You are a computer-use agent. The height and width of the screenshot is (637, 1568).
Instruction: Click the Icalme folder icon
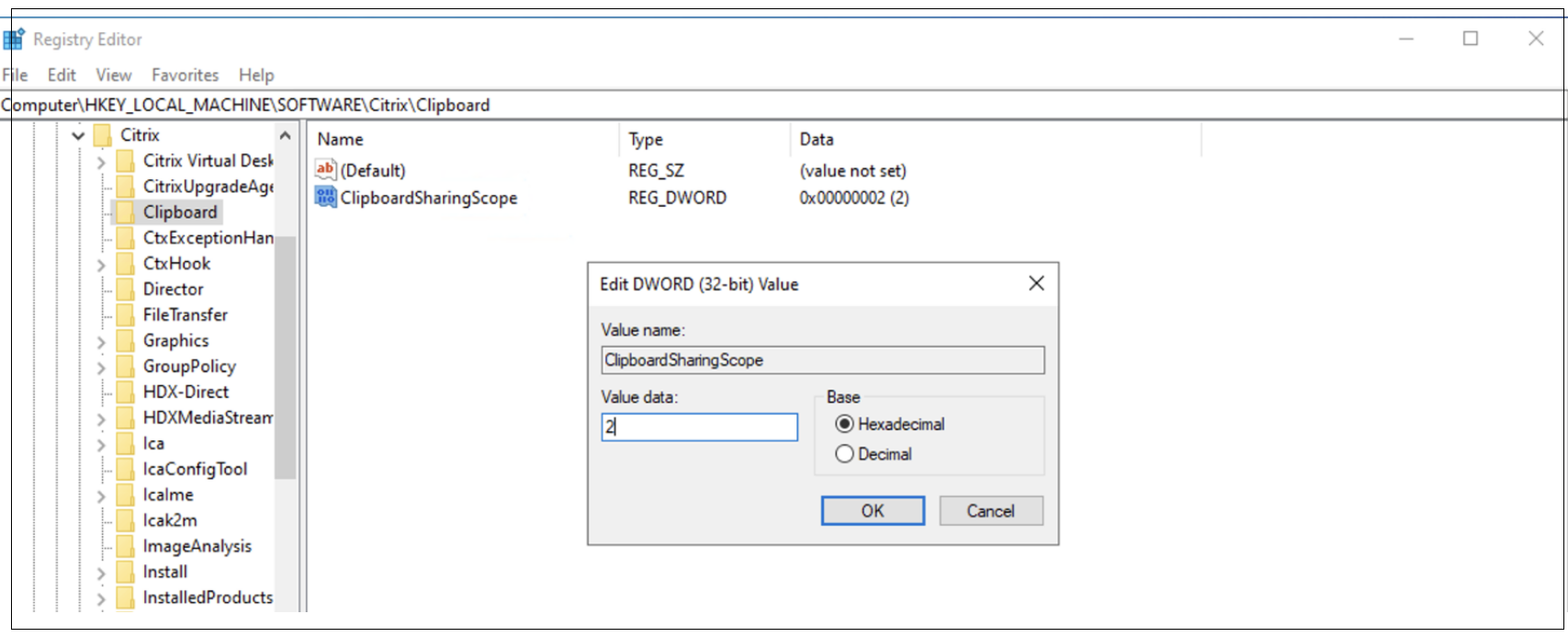click(126, 495)
